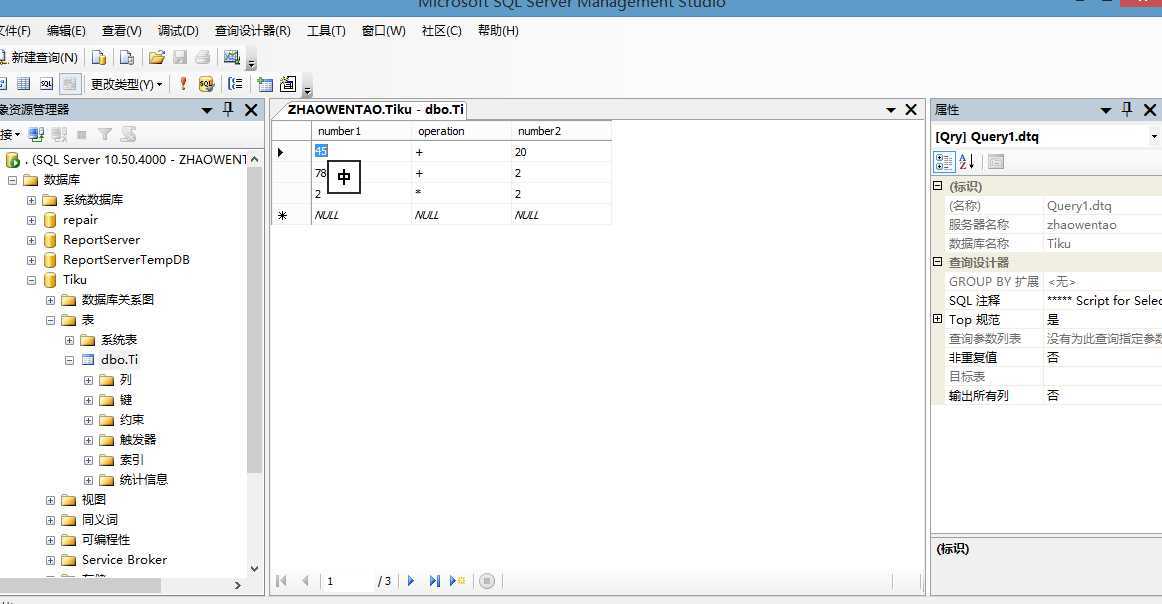Viewport: 1162px width, 604px height.
Task: Expand the repair database node
Action: click(31, 220)
